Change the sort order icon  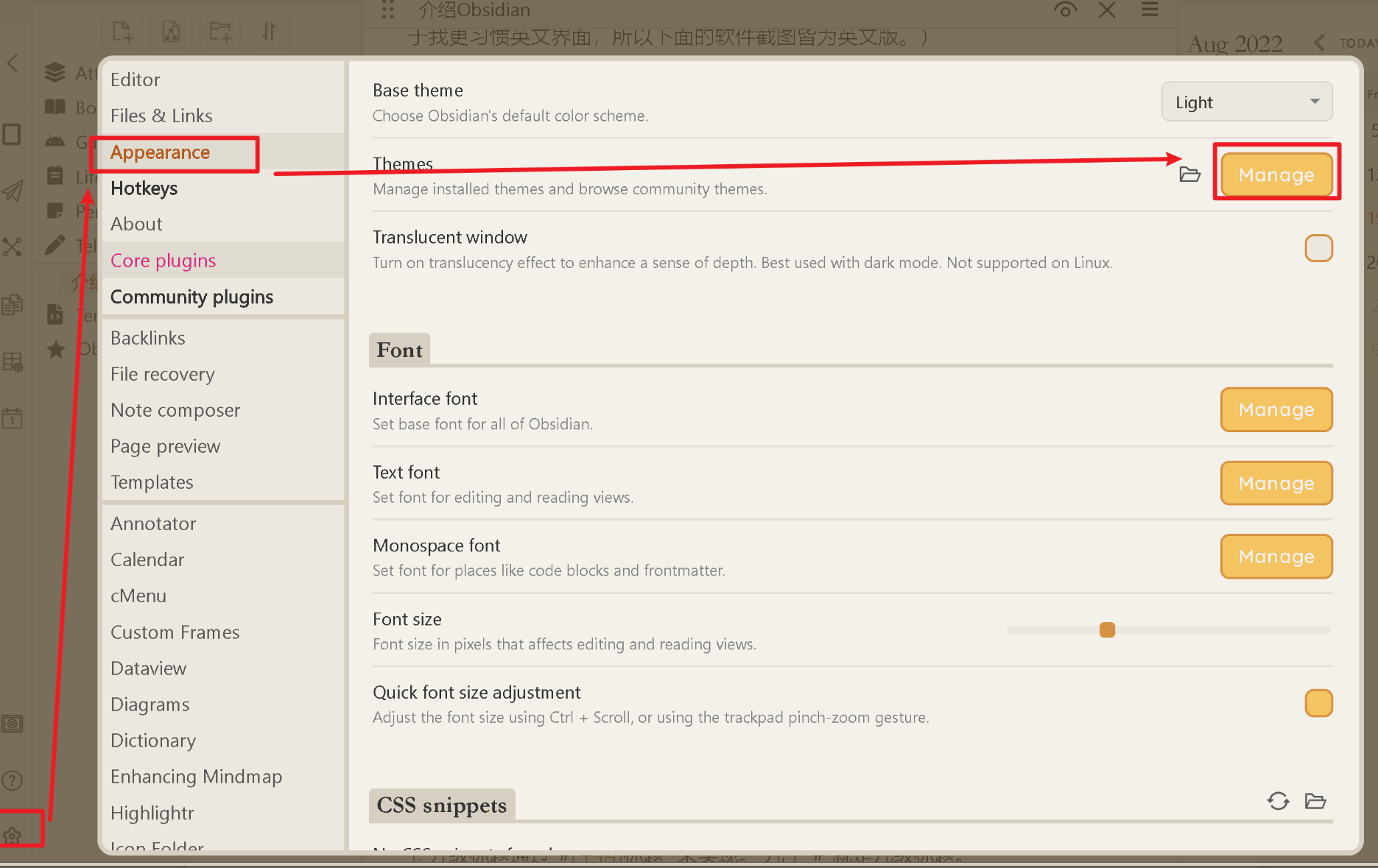(269, 32)
